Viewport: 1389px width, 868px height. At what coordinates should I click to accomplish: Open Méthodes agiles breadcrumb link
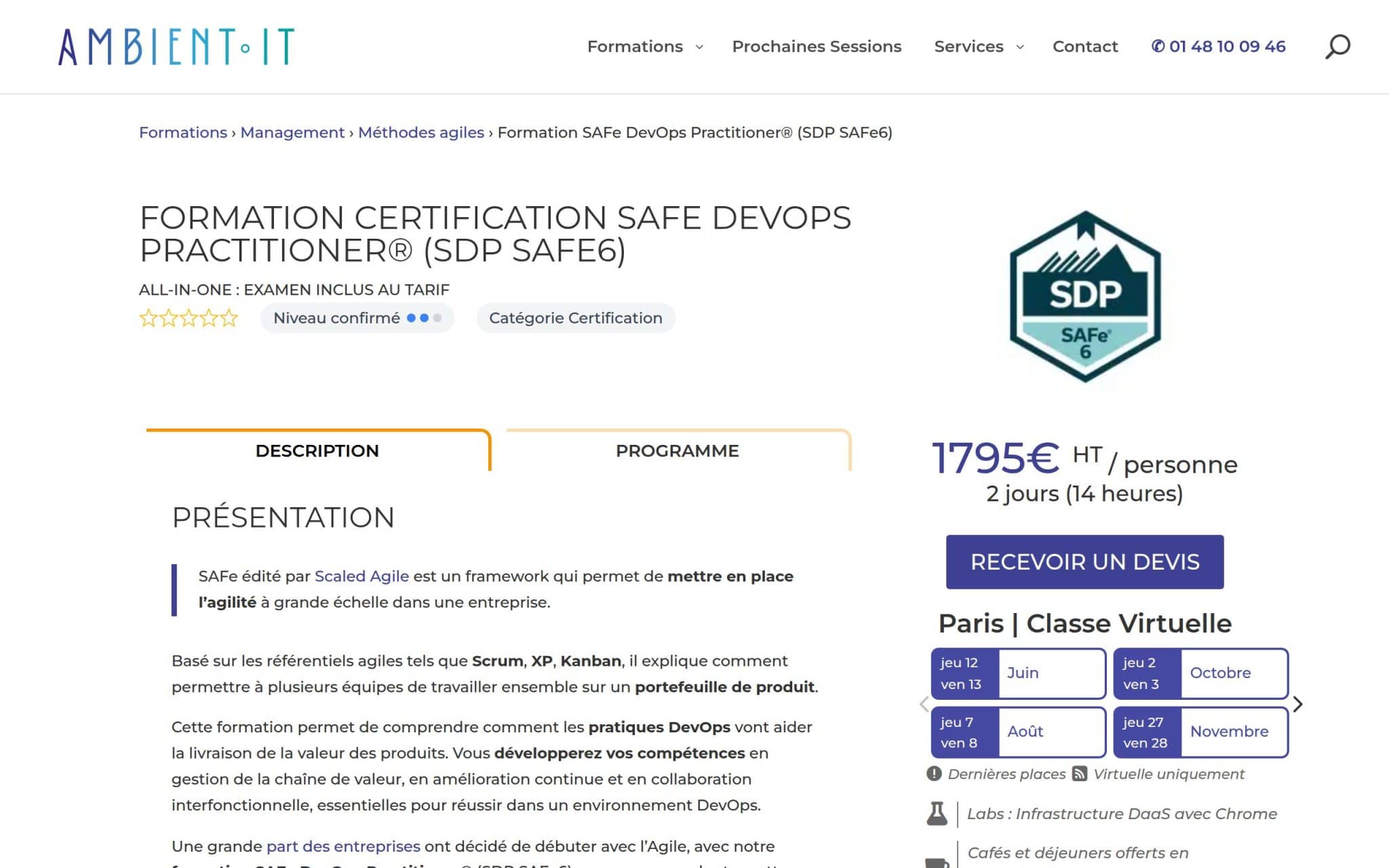pos(421,132)
